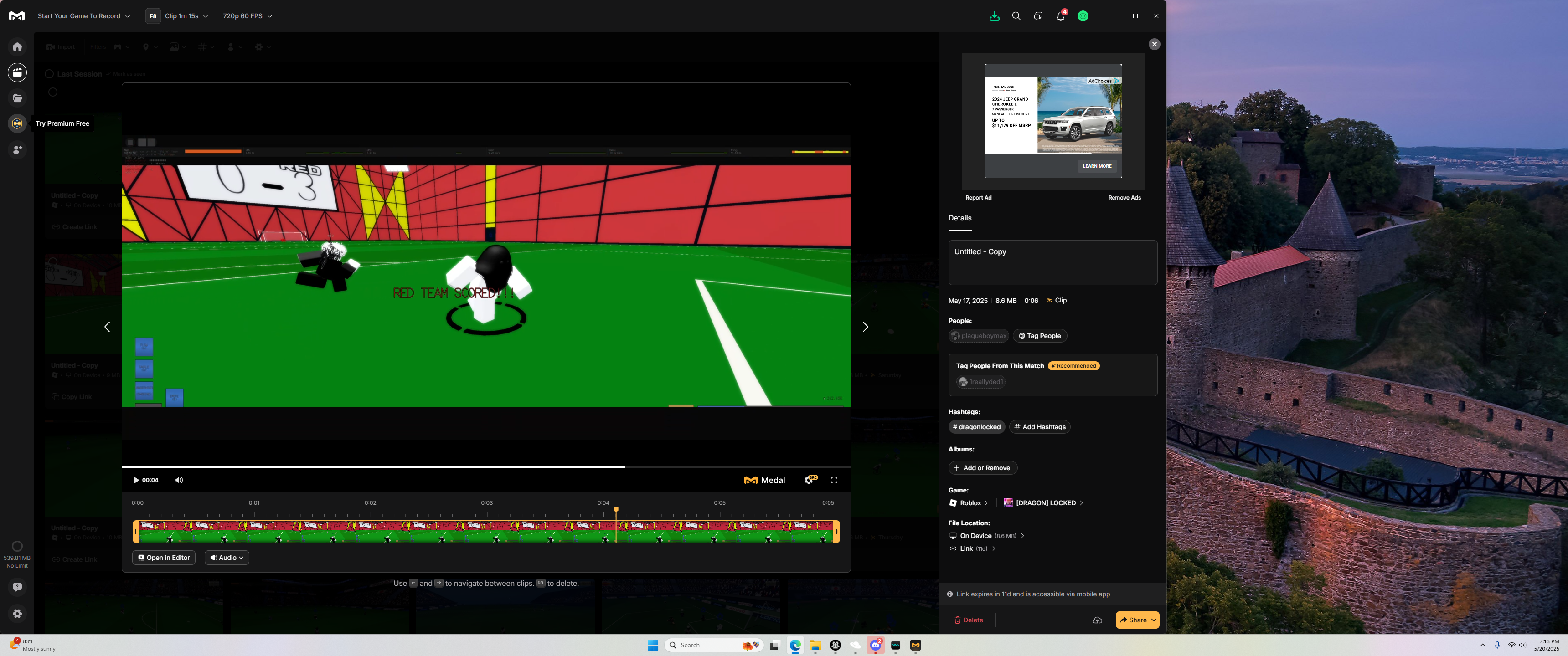
Task: Delete this clip
Action: point(969,620)
